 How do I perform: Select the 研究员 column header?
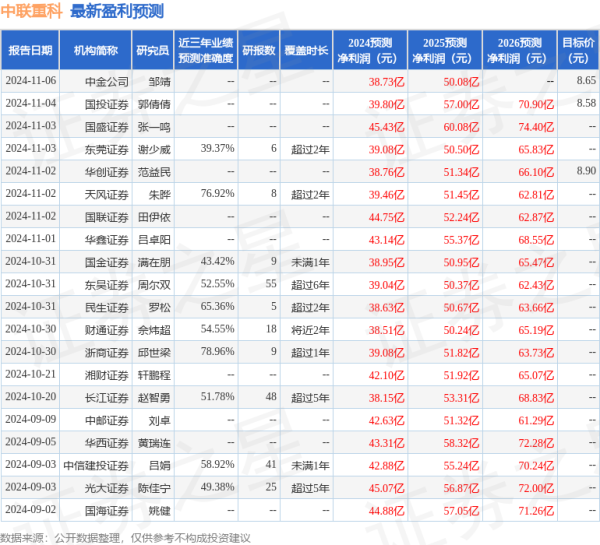point(153,50)
